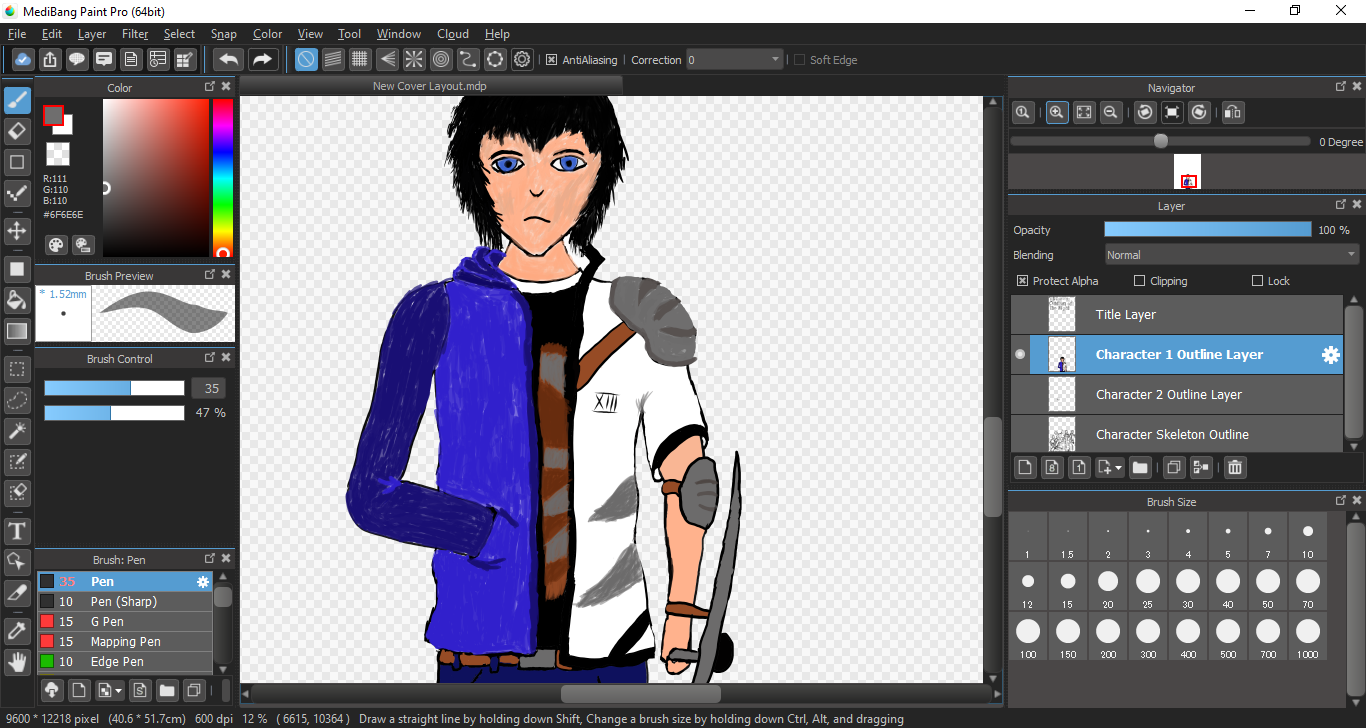Viewport: 1366px width, 728px height.
Task: Open the add layer dropdown arrow
Action: (x=1117, y=468)
